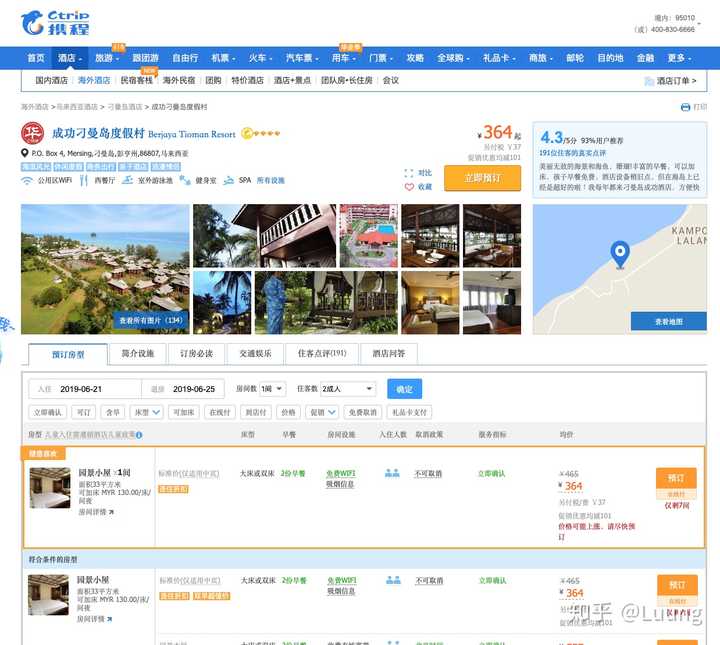Toggle the 免费取消 free-cancellation filter
This screenshot has width=720, height=645.
pos(362,412)
